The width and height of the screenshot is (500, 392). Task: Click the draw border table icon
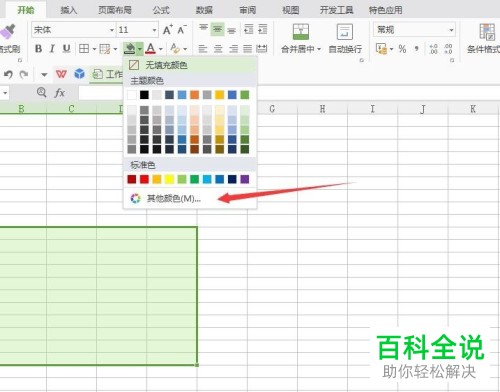[105, 49]
